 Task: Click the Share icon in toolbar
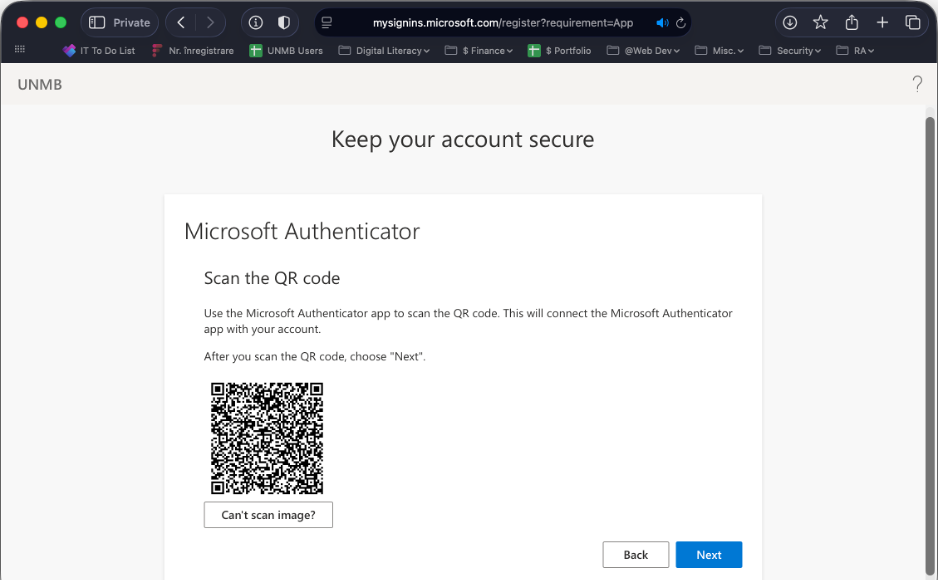[x=852, y=22]
